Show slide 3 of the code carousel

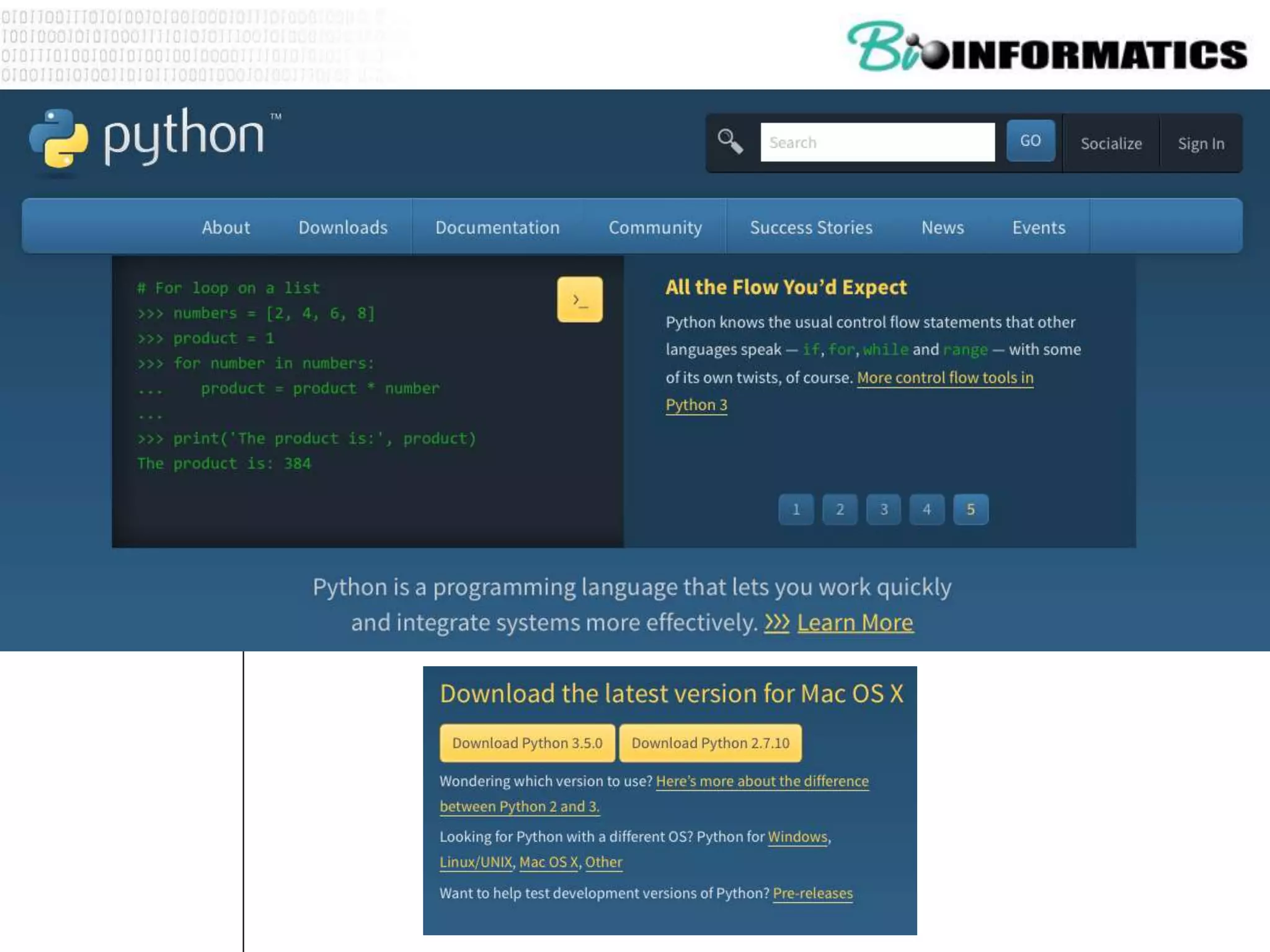pyautogui.click(x=884, y=509)
